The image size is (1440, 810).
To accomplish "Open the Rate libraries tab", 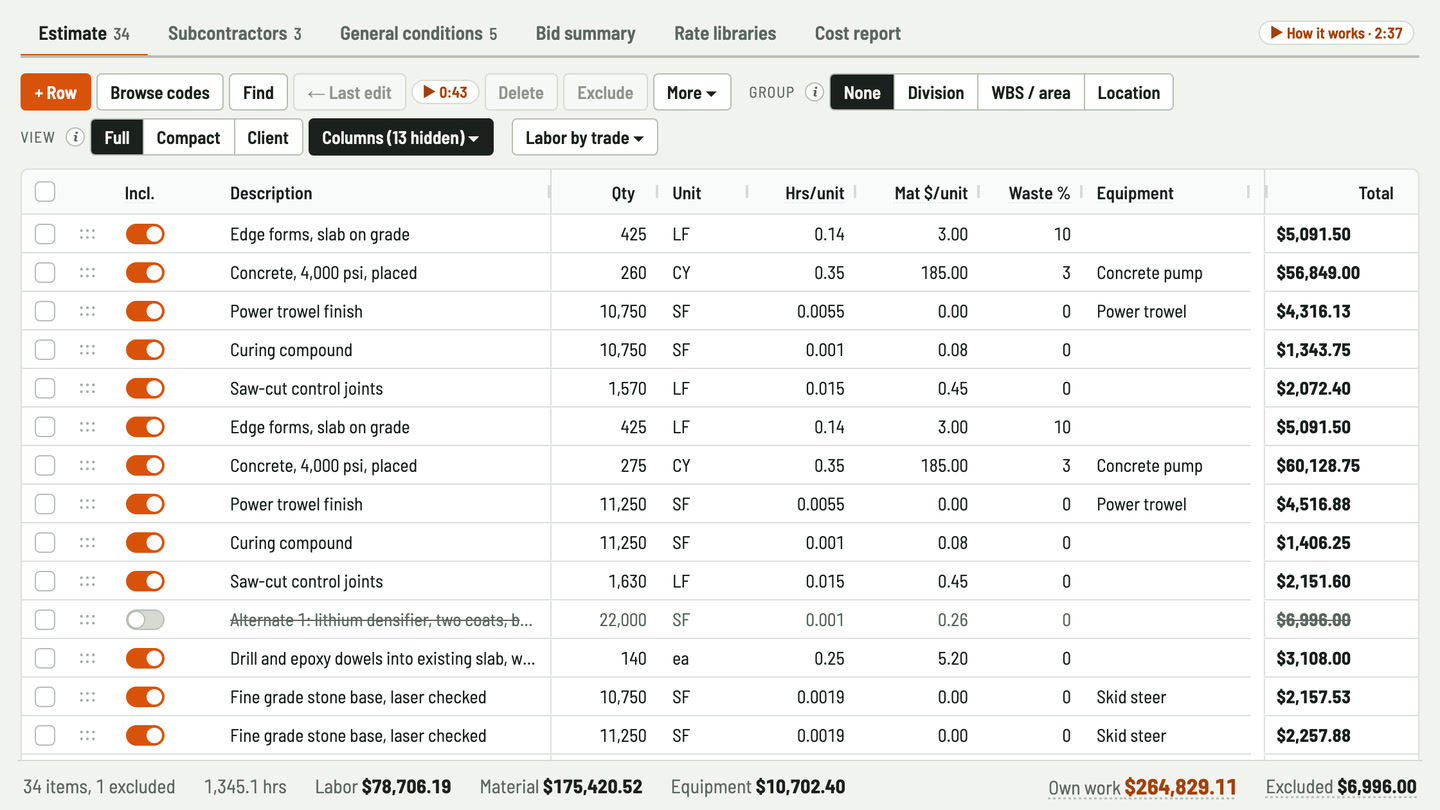I will [x=725, y=33].
